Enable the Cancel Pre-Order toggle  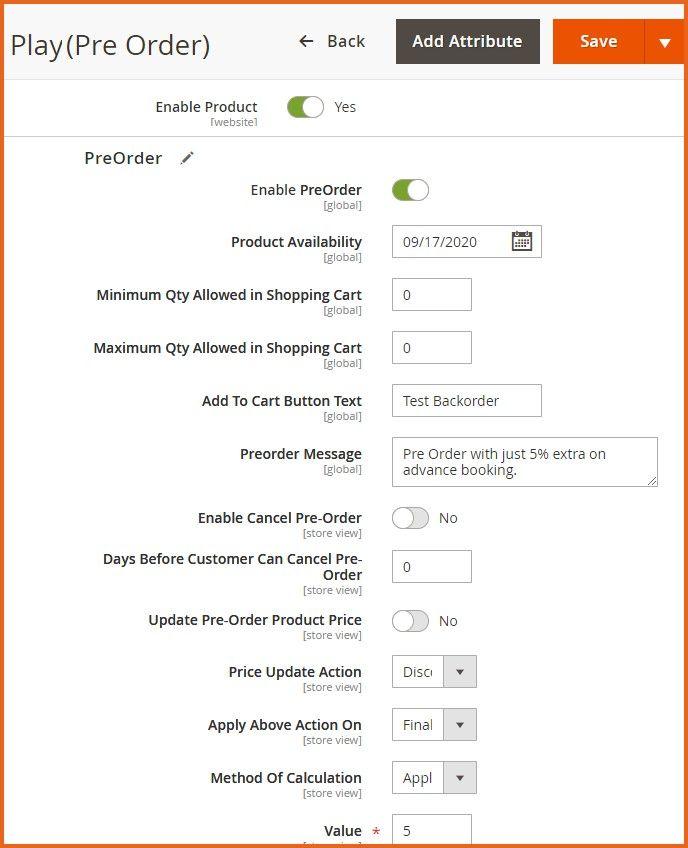point(410,518)
